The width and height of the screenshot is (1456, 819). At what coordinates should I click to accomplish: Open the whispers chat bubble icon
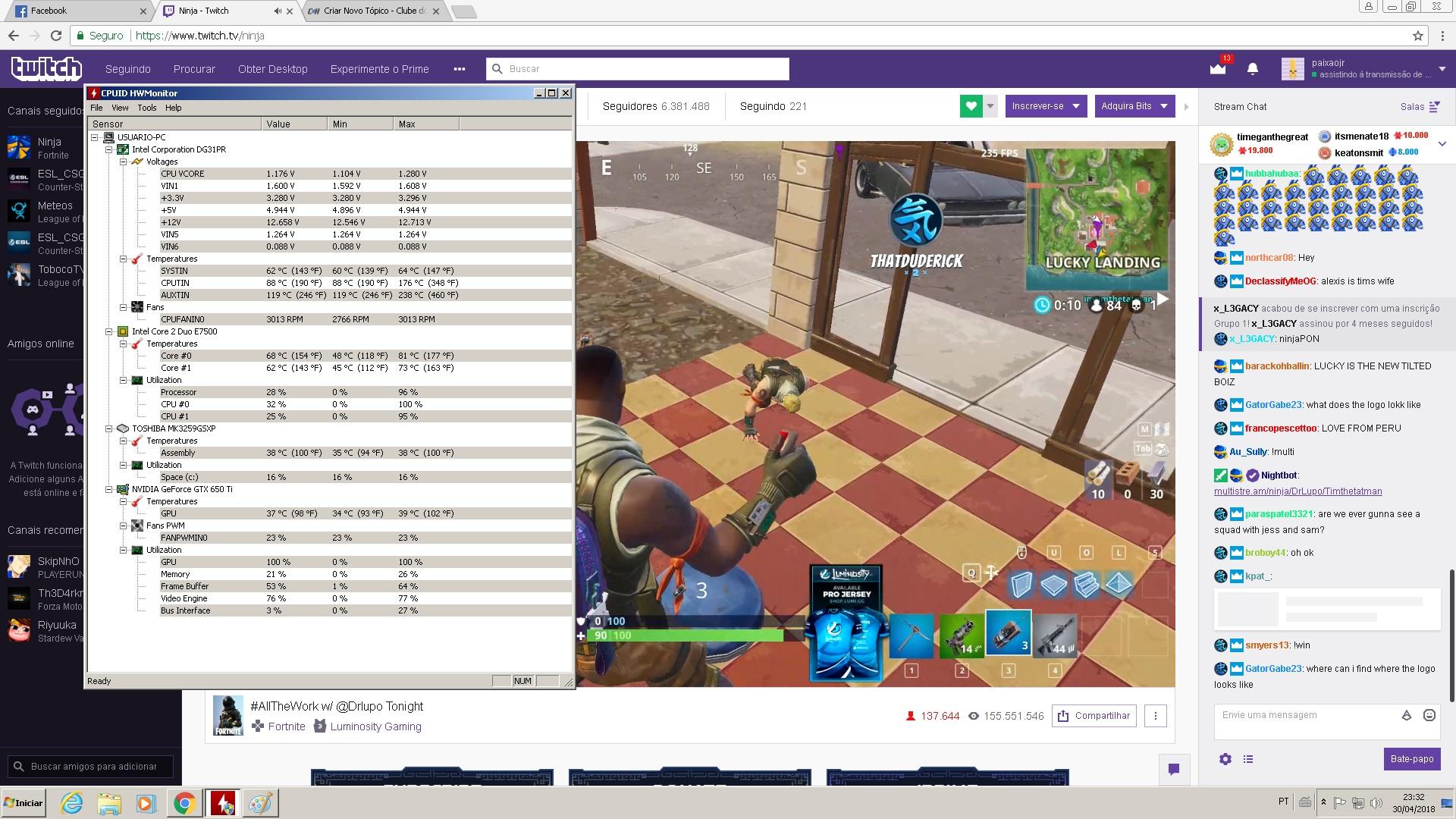[x=1174, y=769]
